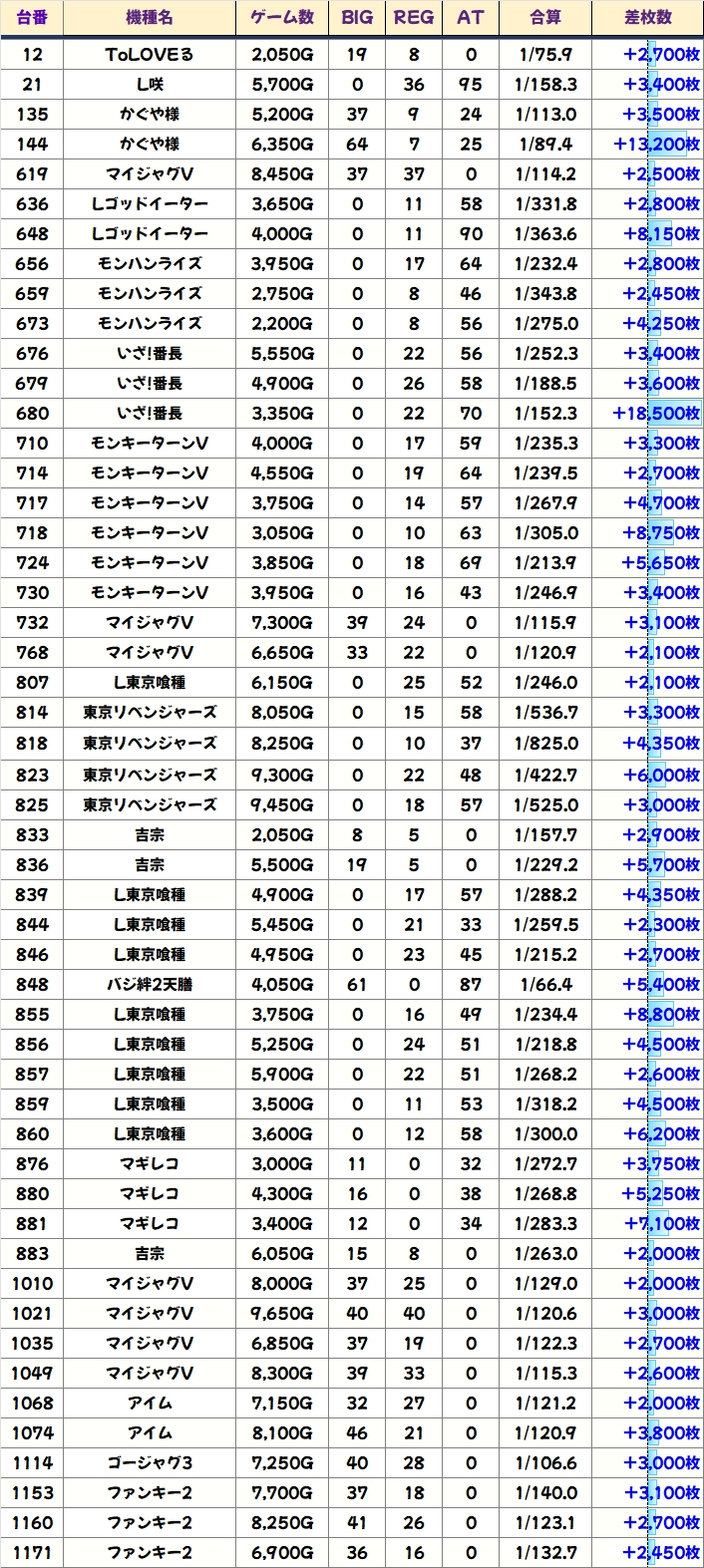Click the REG column header

tap(414, 18)
